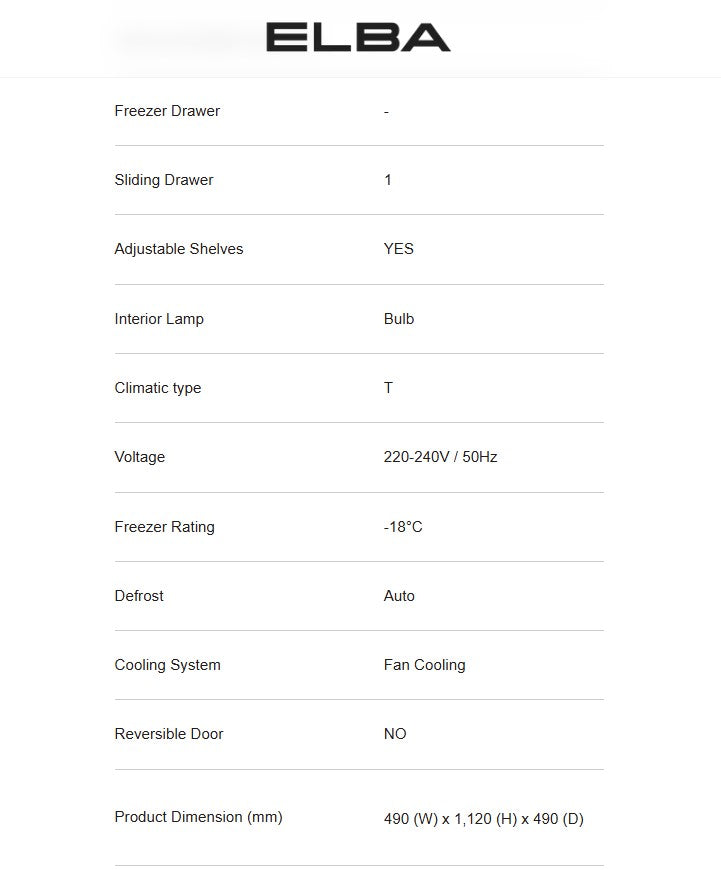The height and width of the screenshot is (870, 721).
Task: Click the Climatic type label
Action: coord(158,388)
